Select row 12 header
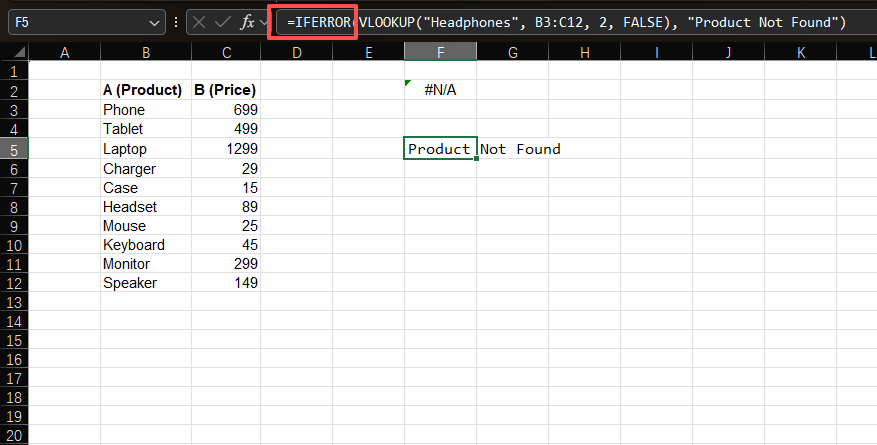 pos(14,283)
